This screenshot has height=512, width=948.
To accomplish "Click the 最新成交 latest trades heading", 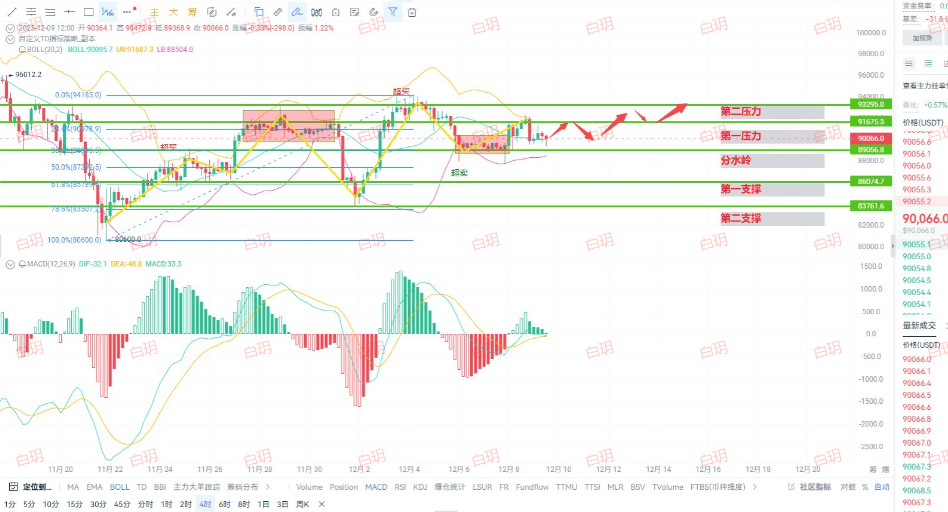I will [919, 325].
